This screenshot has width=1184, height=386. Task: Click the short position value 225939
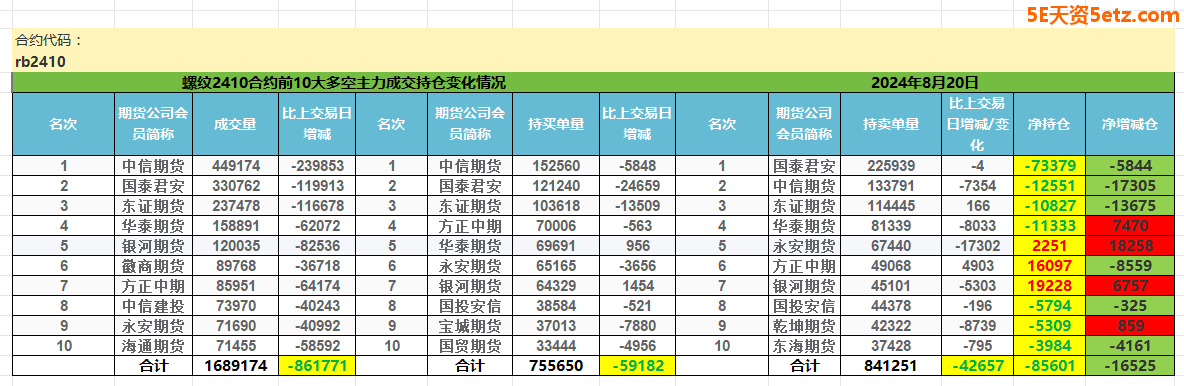tap(891, 165)
